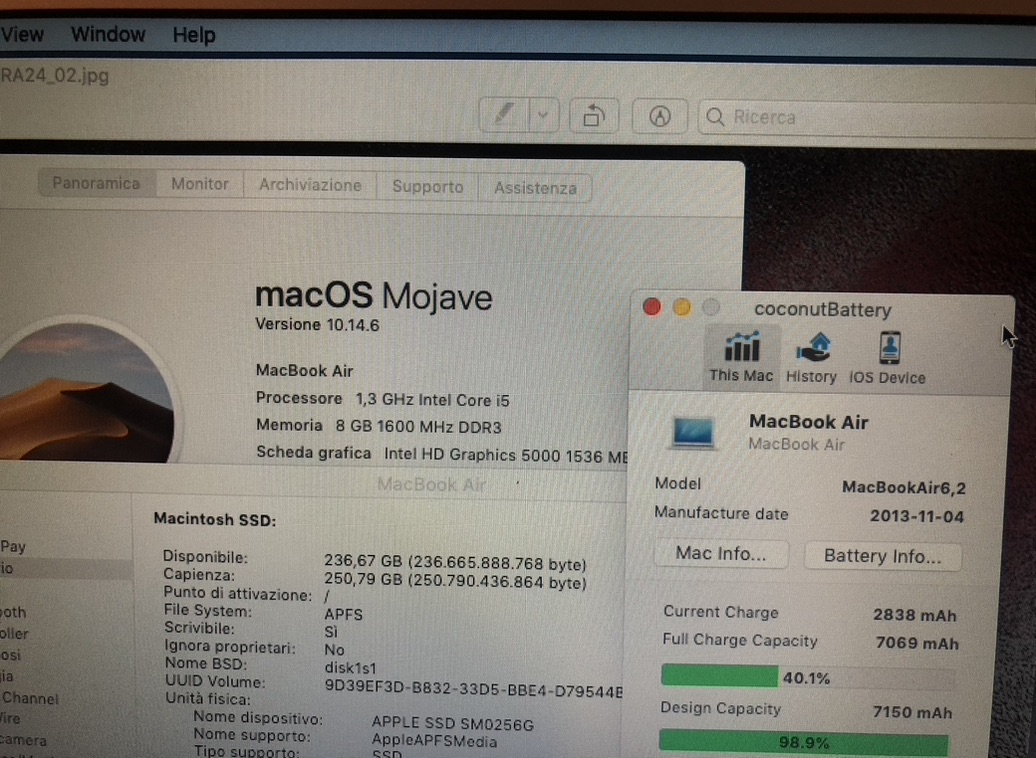
Task: Click the 98.9% design capacity bar
Action: tap(805, 742)
